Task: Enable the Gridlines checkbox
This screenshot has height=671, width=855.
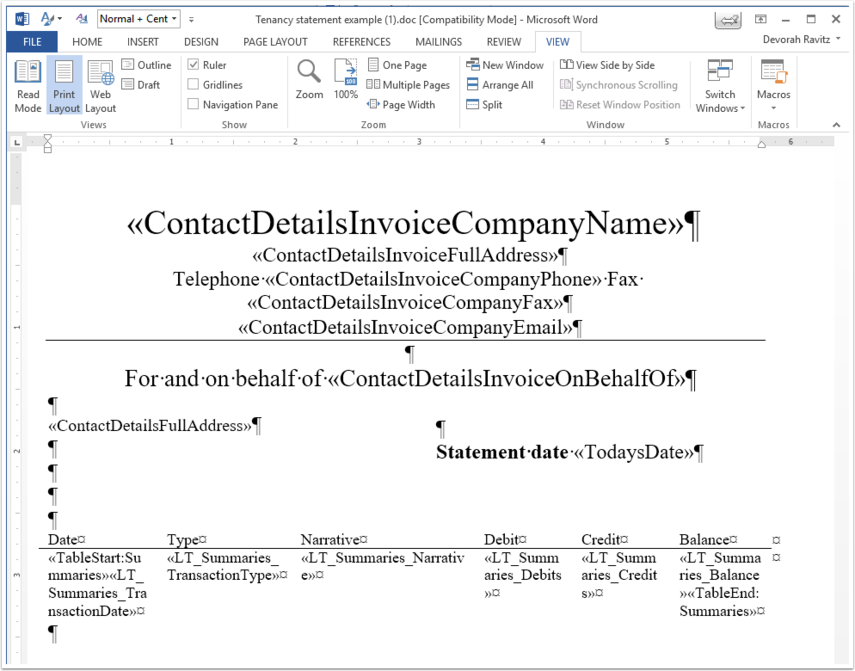Action: 193,84
